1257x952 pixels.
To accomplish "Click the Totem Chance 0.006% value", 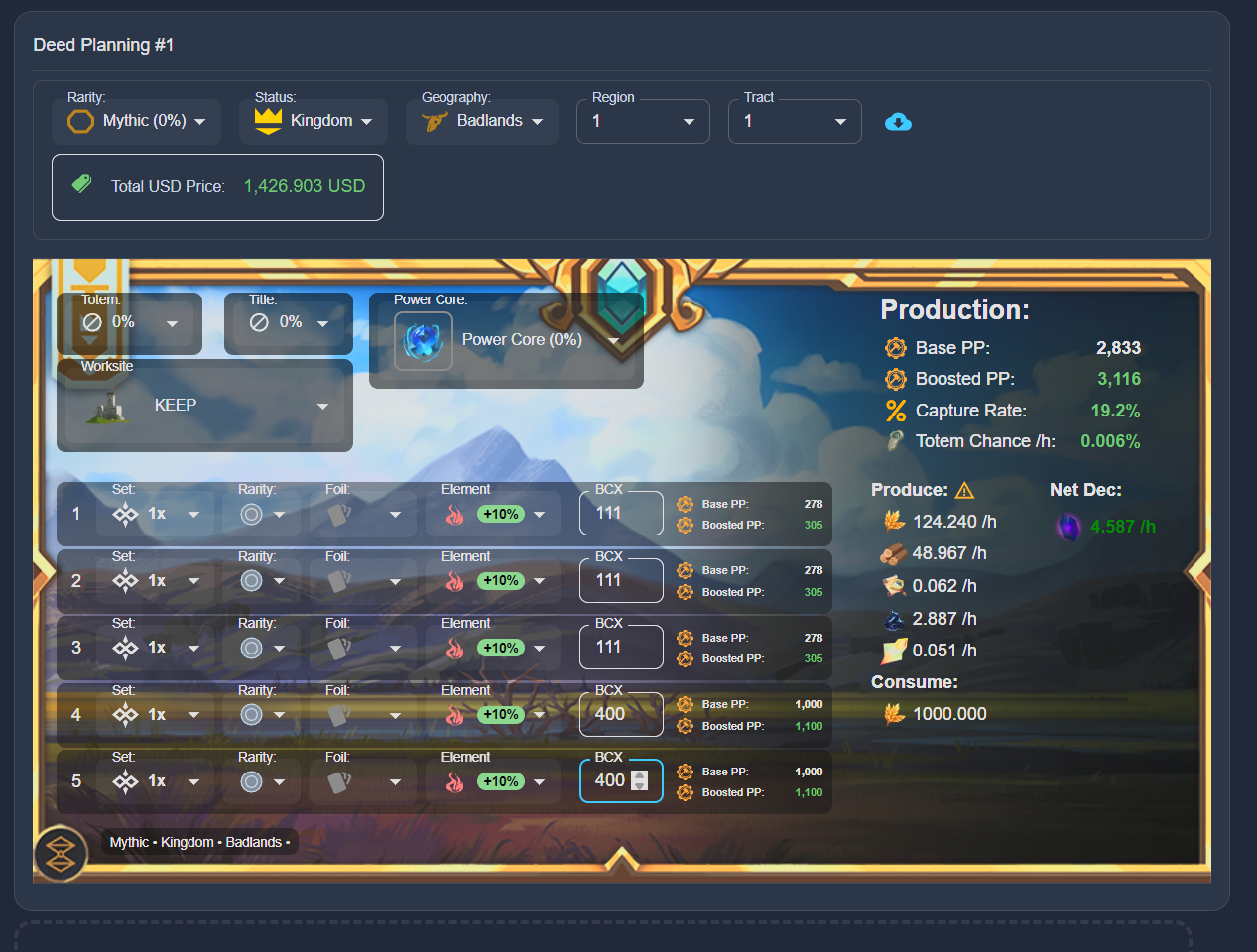I will click(x=1110, y=441).
